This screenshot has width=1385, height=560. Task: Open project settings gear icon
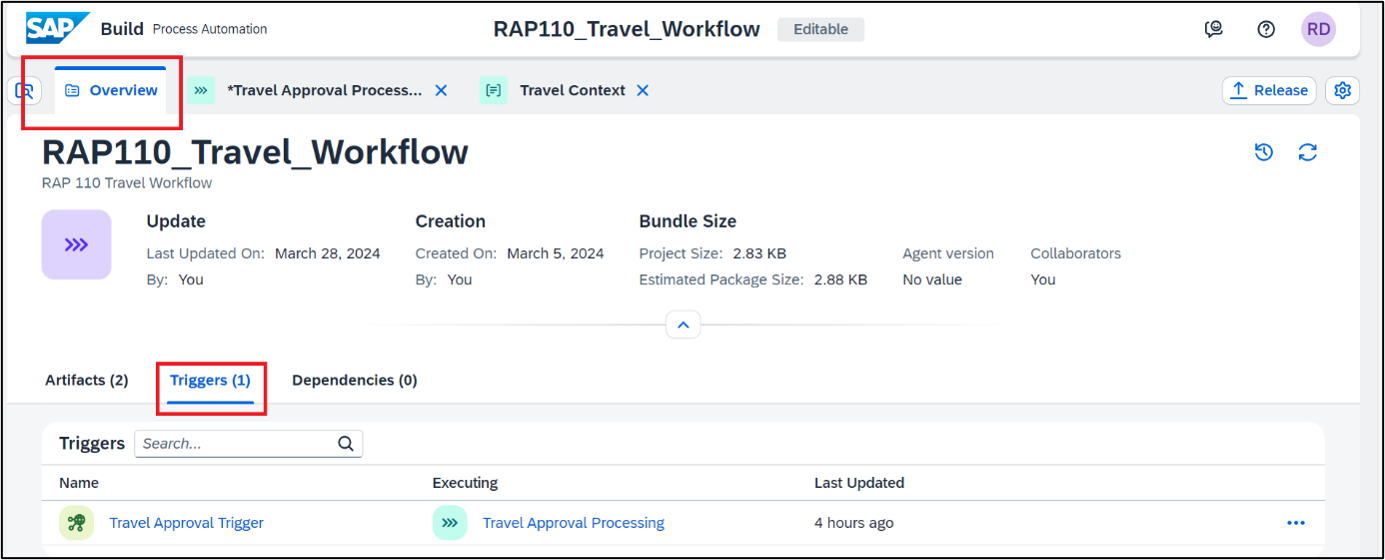point(1343,90)
